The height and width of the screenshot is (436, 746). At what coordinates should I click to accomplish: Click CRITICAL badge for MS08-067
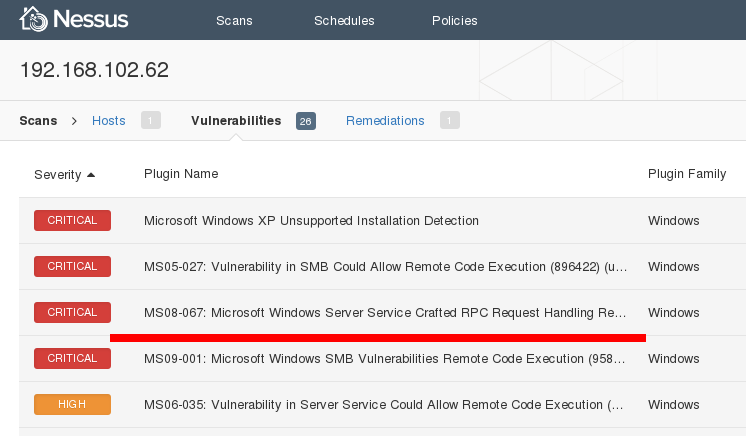(x=72, y=312)
